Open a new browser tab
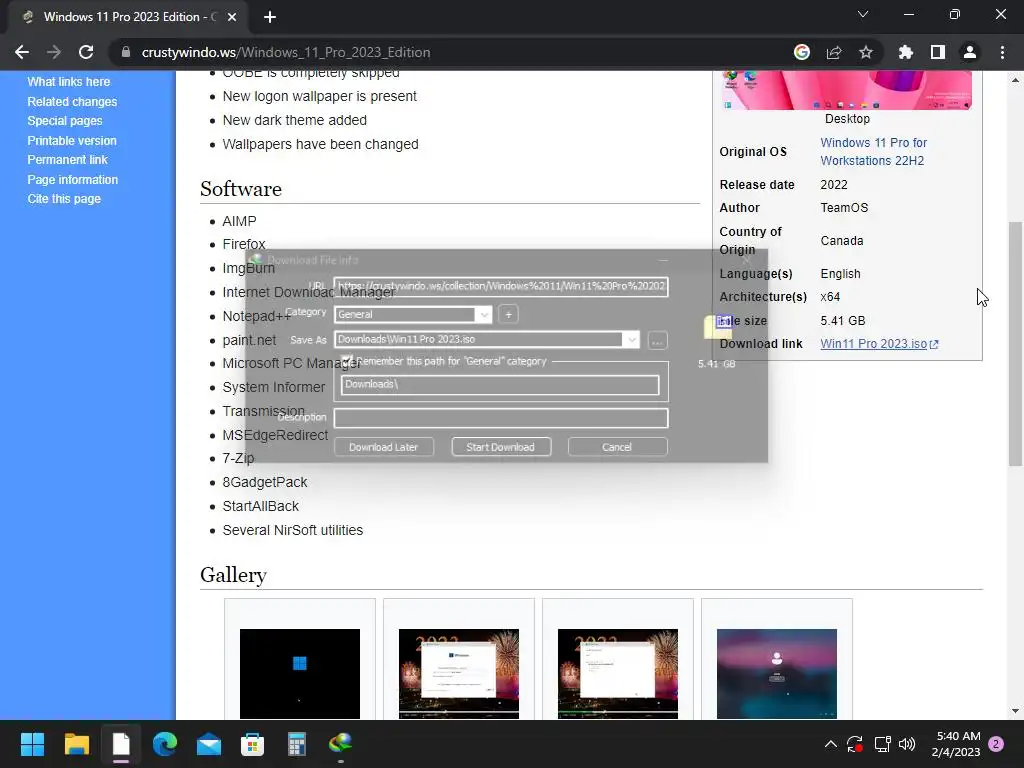Image resolution: width=1024 pixels, height=768 pixels. 270,17
